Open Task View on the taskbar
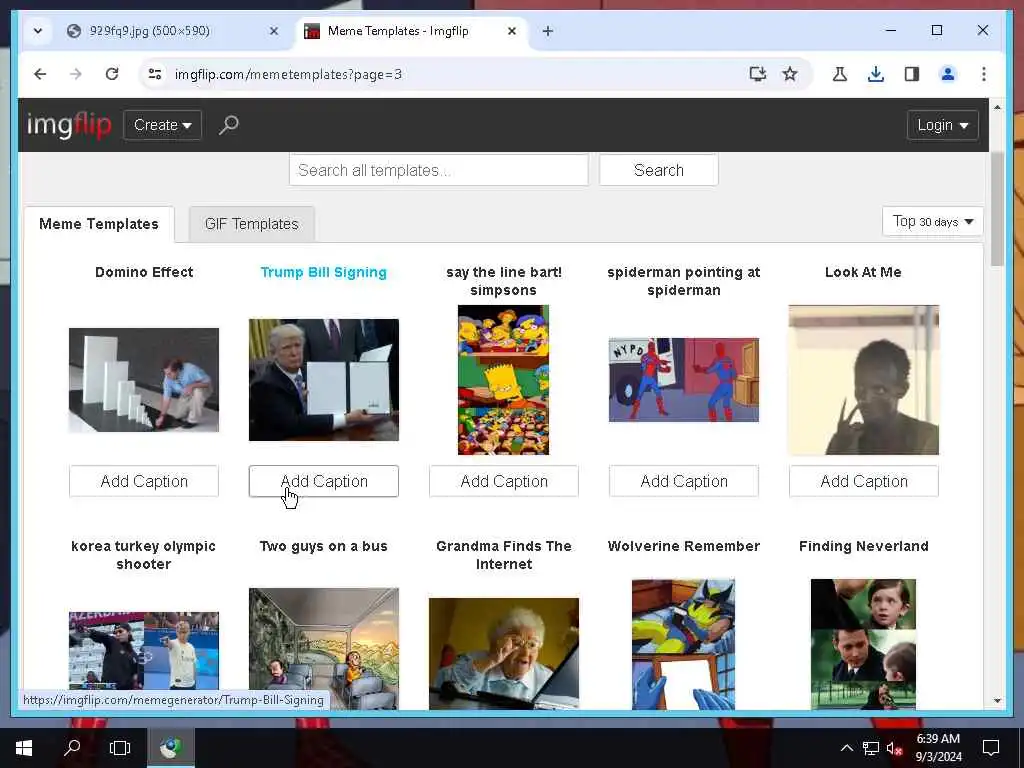This screenshot has height=768, width=1024. click(x=120, y=748)
